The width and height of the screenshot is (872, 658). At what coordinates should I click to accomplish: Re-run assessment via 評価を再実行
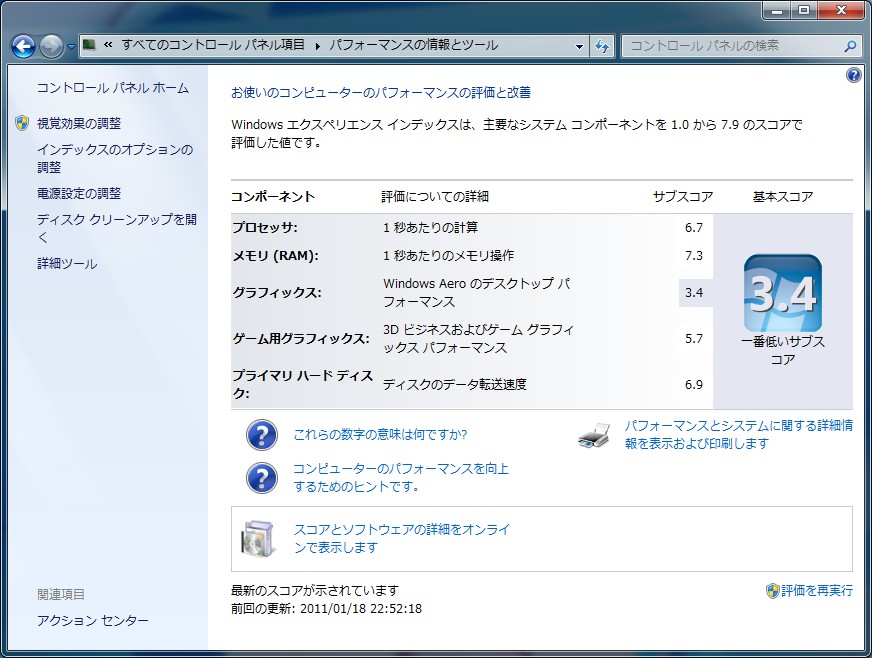point(816,591)
